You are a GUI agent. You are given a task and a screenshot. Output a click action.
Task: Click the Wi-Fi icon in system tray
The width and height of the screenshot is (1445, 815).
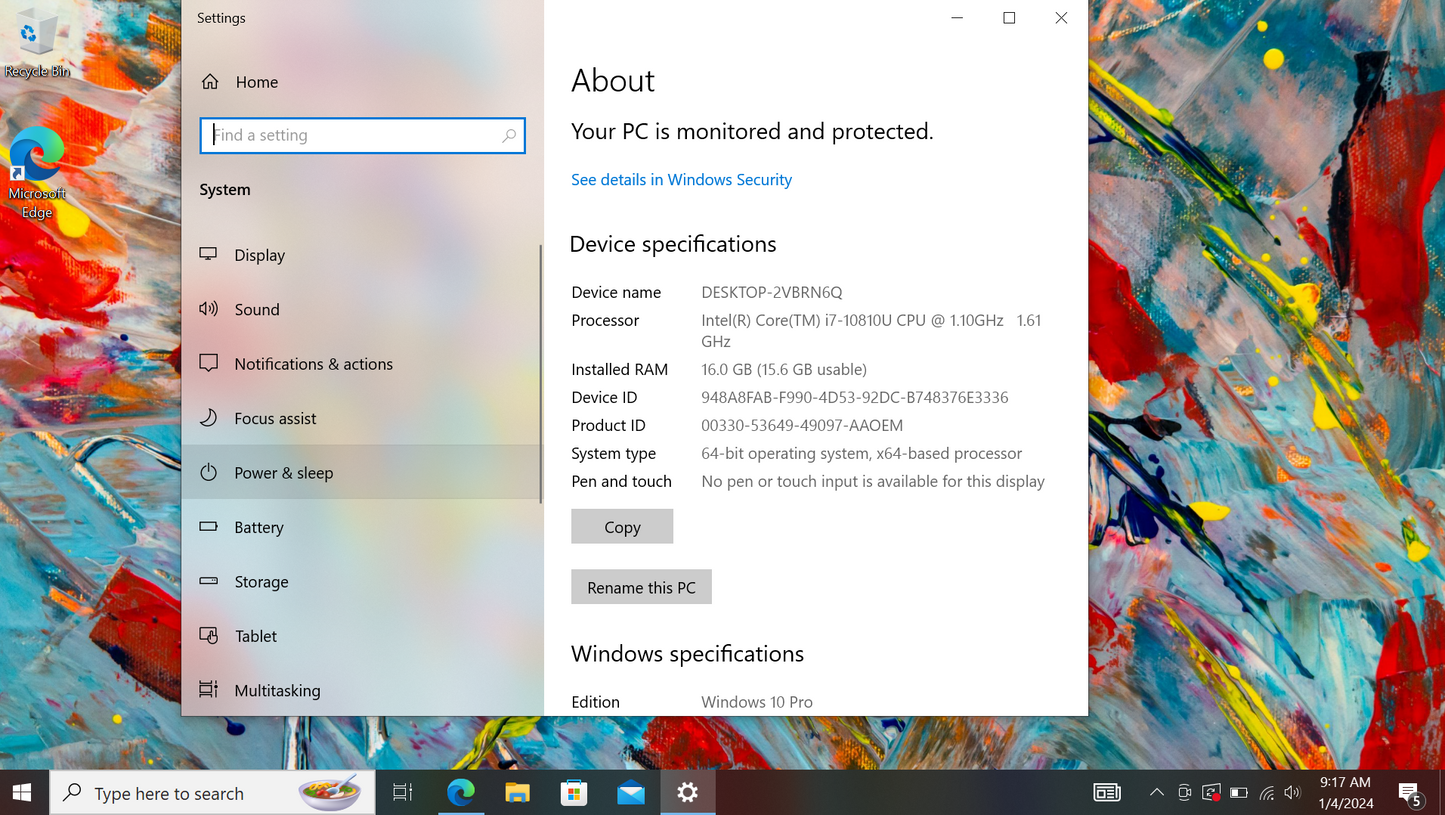click(x=1265, y=792)
